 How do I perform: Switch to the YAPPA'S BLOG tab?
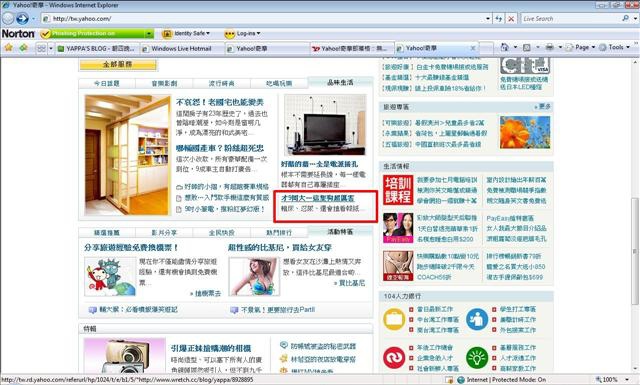coord(98,48)
